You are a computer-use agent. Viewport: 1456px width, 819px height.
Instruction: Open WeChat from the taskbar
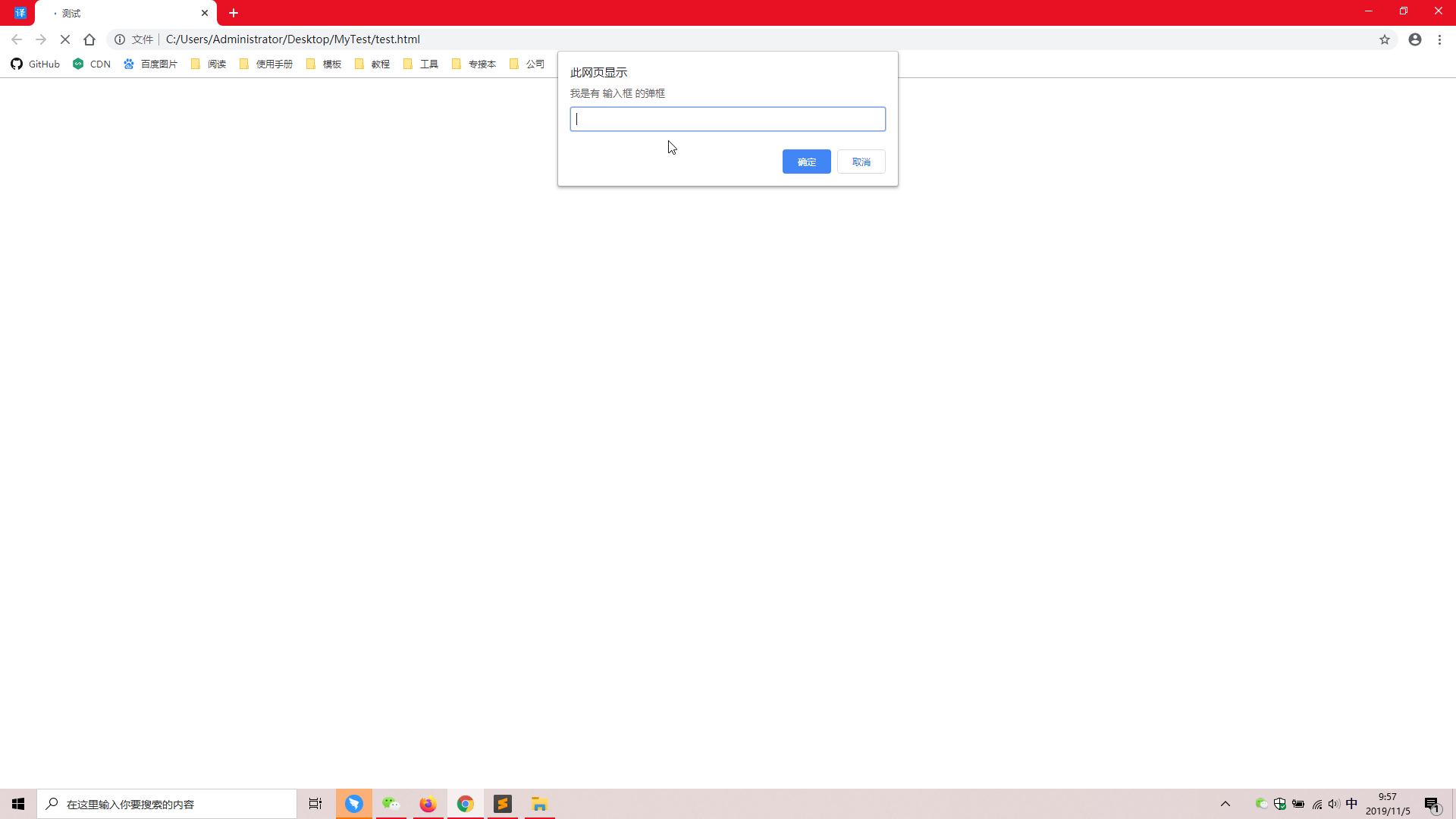[391, 804]
